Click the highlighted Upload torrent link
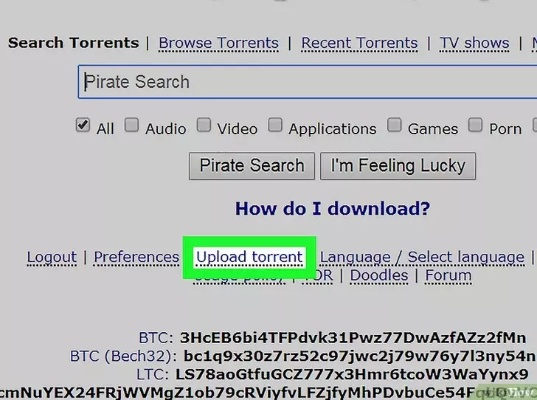Image resolution: width=537 pixels, height=400 pixels. 249,257
